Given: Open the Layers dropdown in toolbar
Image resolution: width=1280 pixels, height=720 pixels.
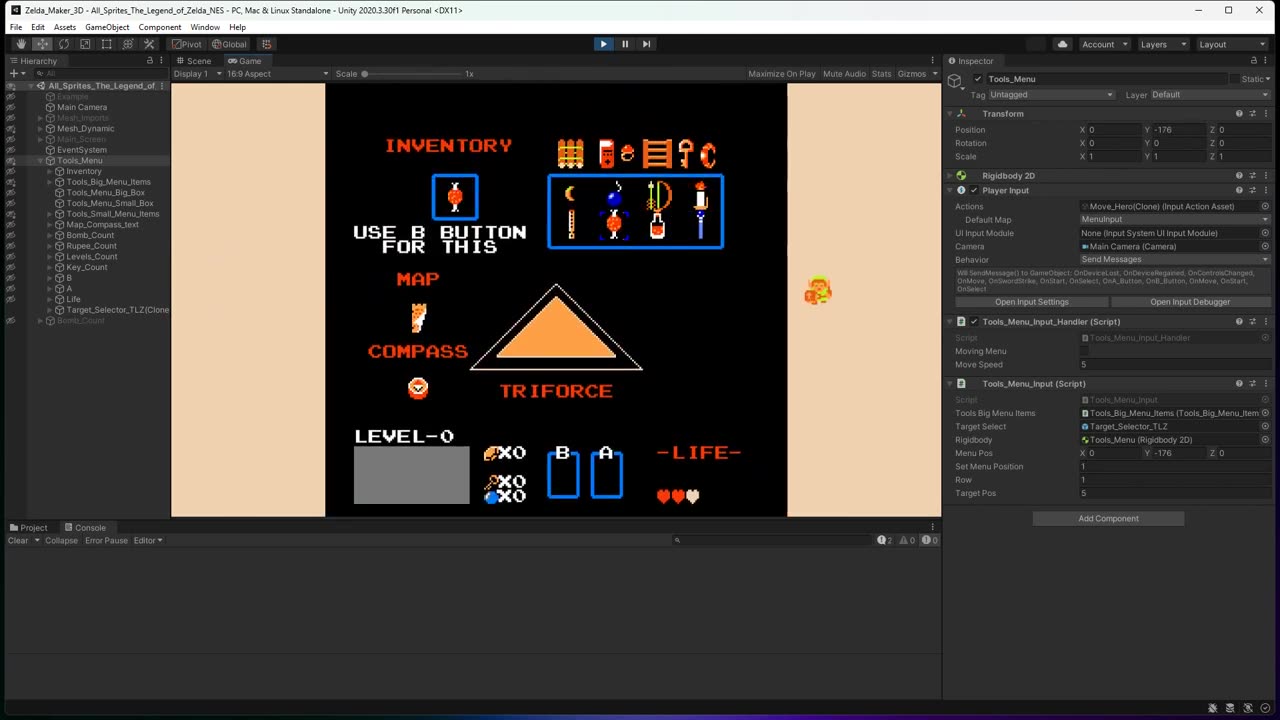Looking at the screenshot, I should [x=1162, y=44].
